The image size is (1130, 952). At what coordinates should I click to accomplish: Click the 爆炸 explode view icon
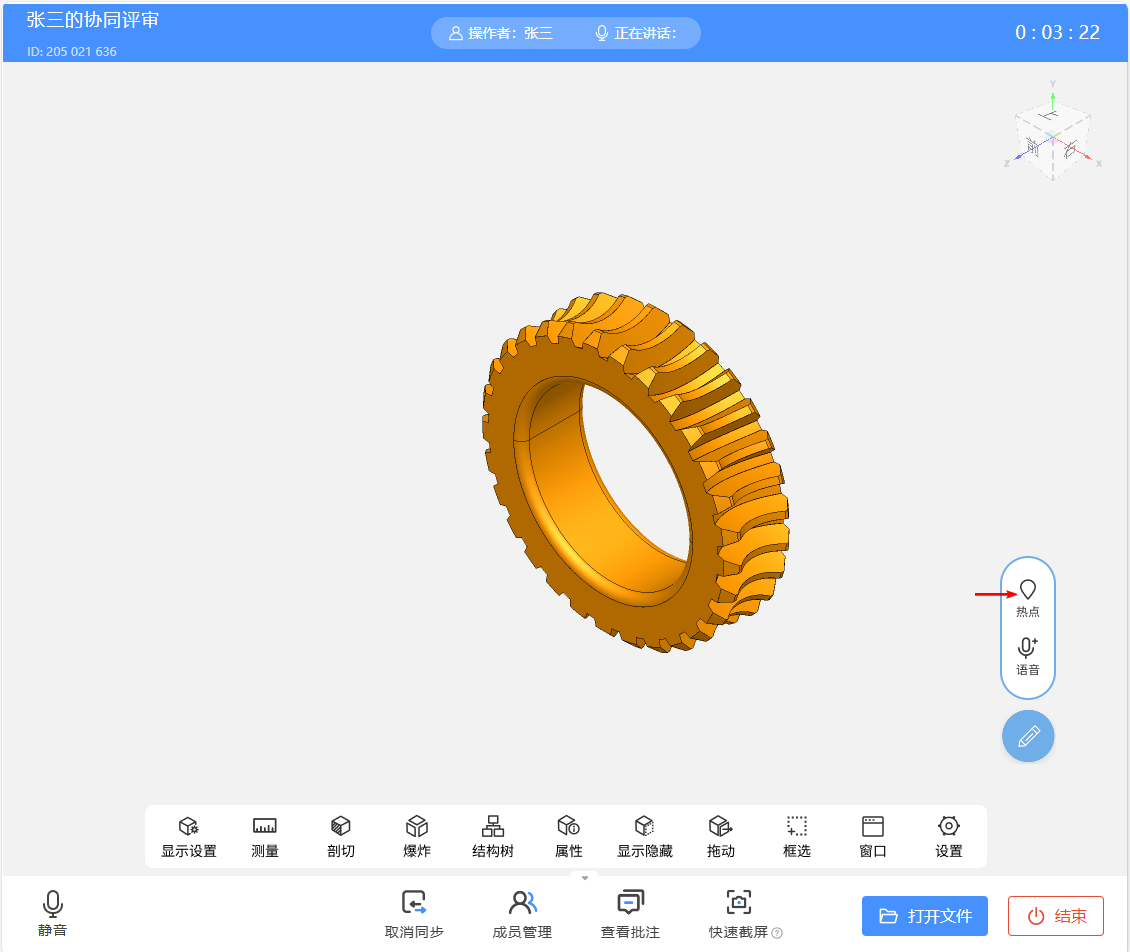[x=417, y=836]
